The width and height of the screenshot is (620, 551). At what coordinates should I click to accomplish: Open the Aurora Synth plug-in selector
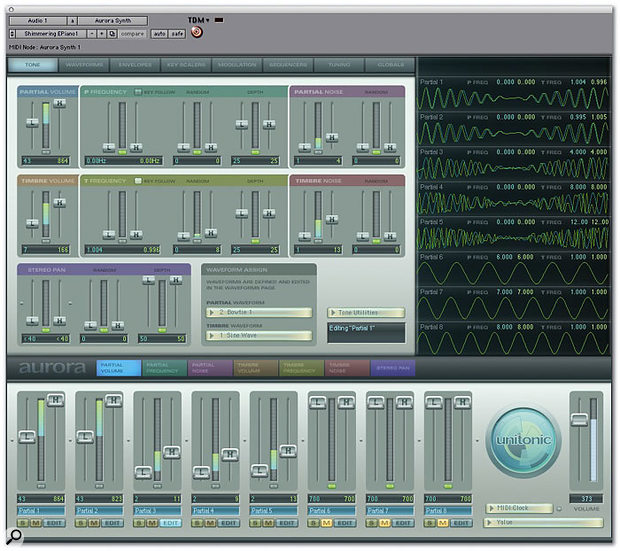click(x=113, y=21)
